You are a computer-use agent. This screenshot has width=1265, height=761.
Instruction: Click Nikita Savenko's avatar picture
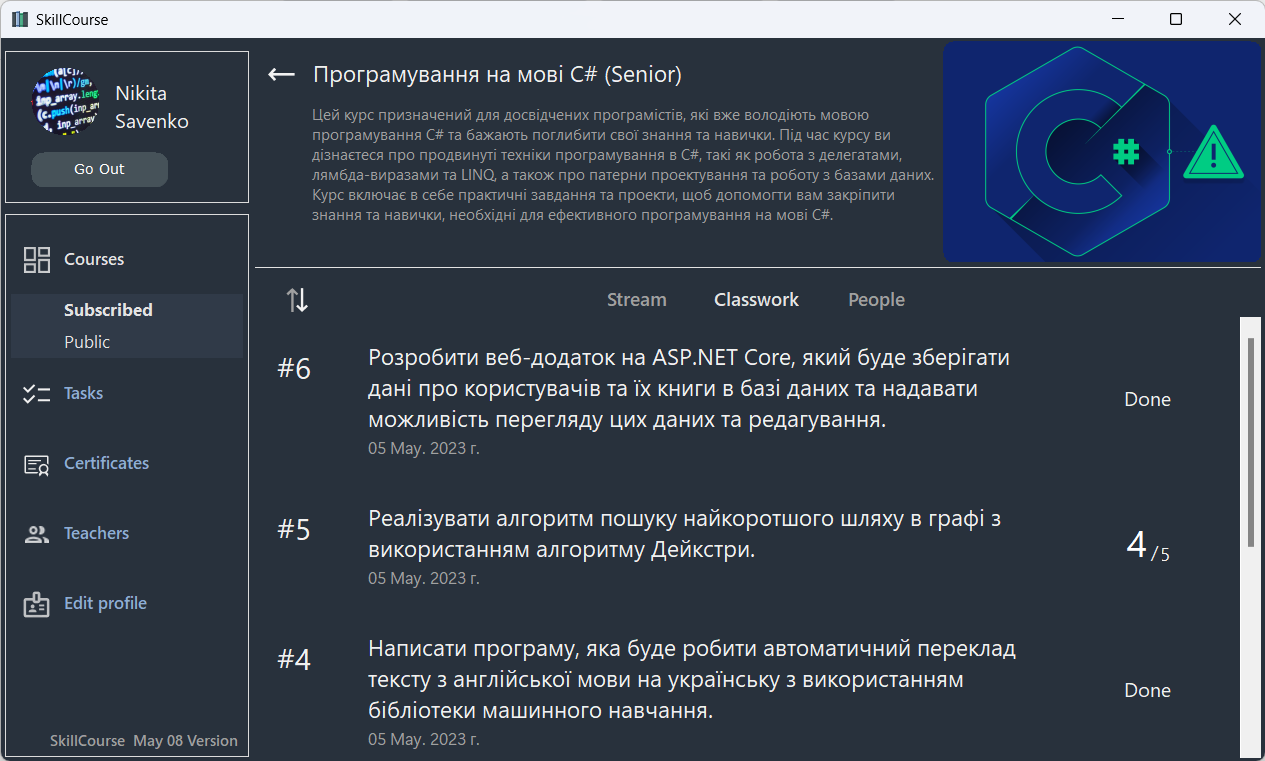tap(66, 101)
